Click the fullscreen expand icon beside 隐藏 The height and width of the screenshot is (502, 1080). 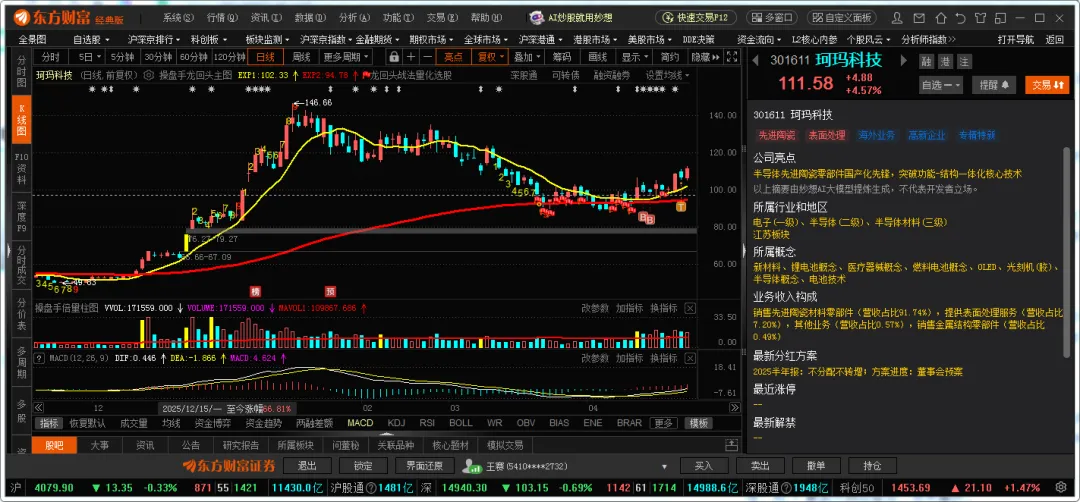(732, 56)
